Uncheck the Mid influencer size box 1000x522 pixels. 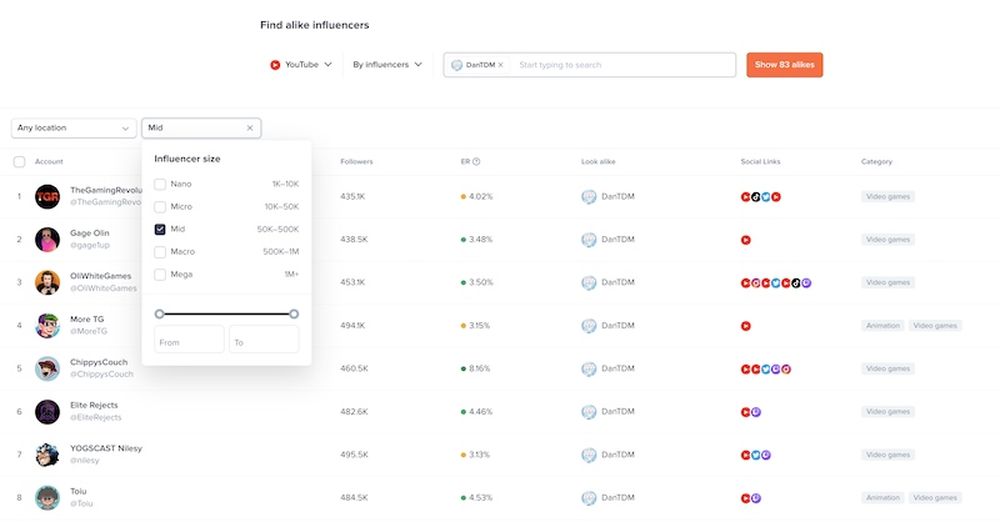click(x=160, y=229)
